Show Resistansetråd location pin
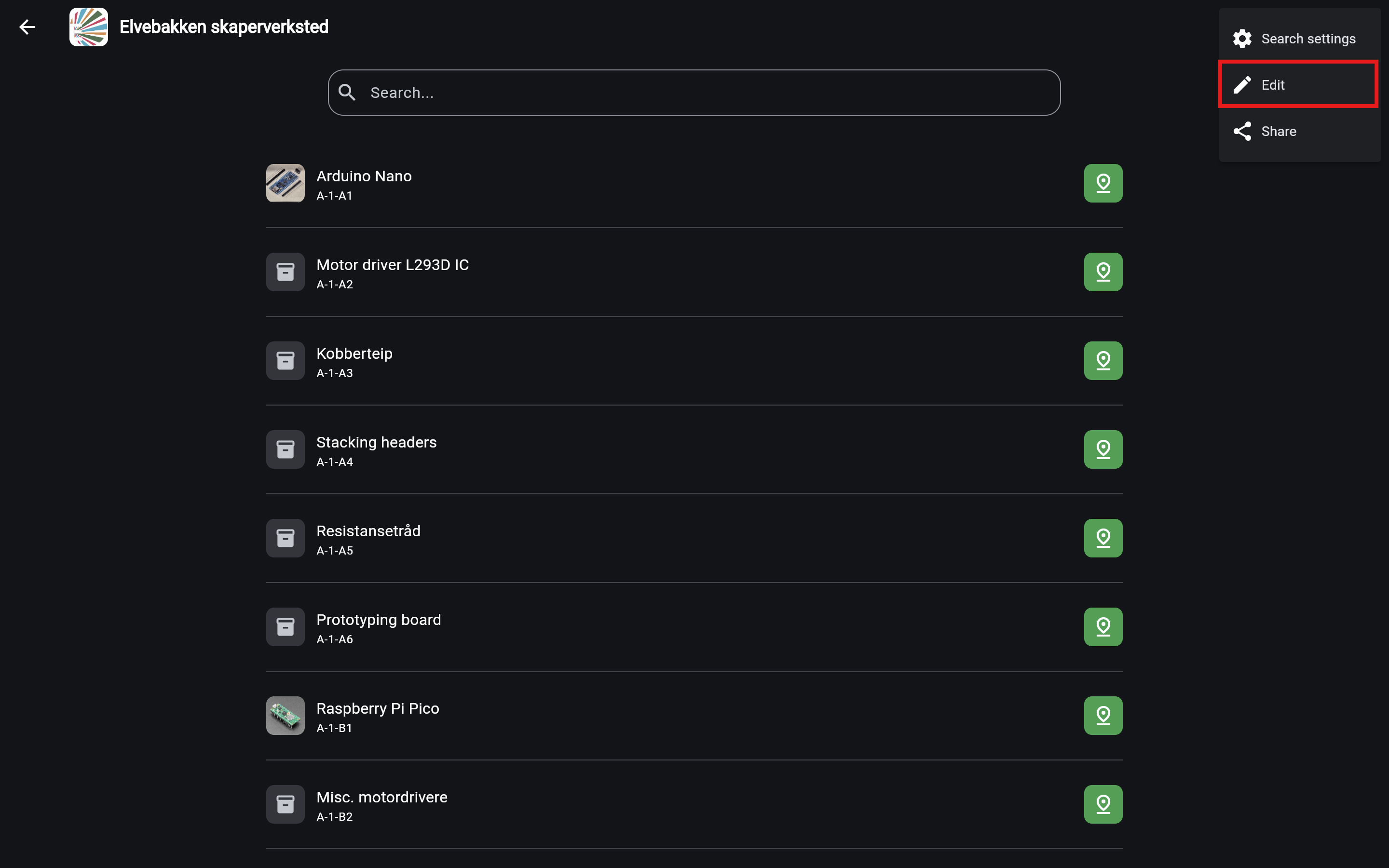Viewport: 1389px width, 868px height. point(1103,538)
